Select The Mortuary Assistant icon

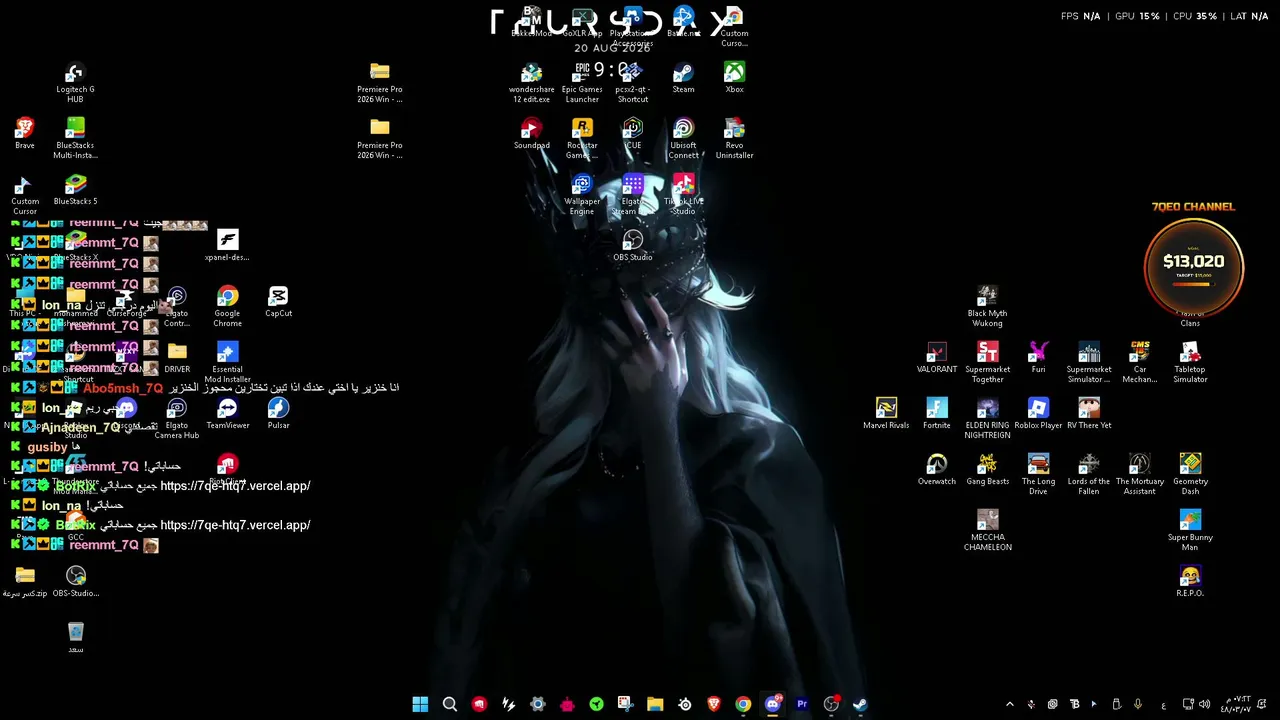[x=1139, y=474]
